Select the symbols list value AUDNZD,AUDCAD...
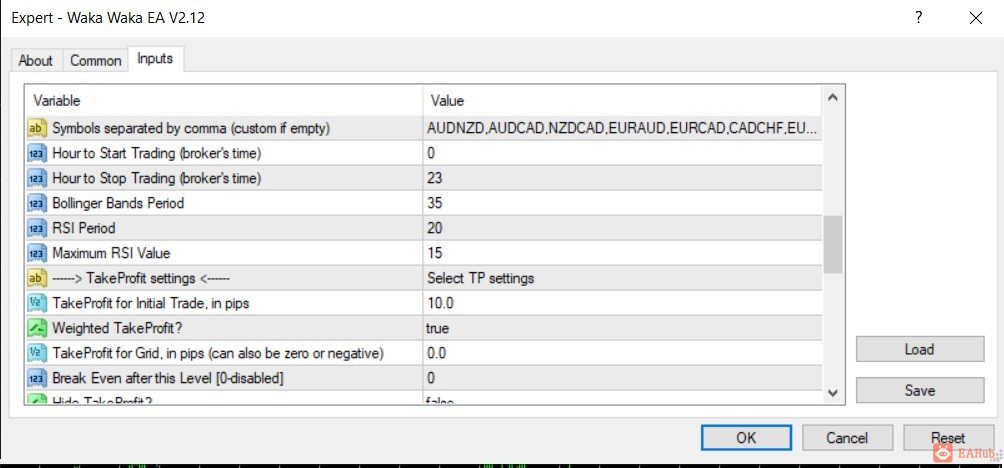The image size is (1004, 468). click(x=622, y=129)
